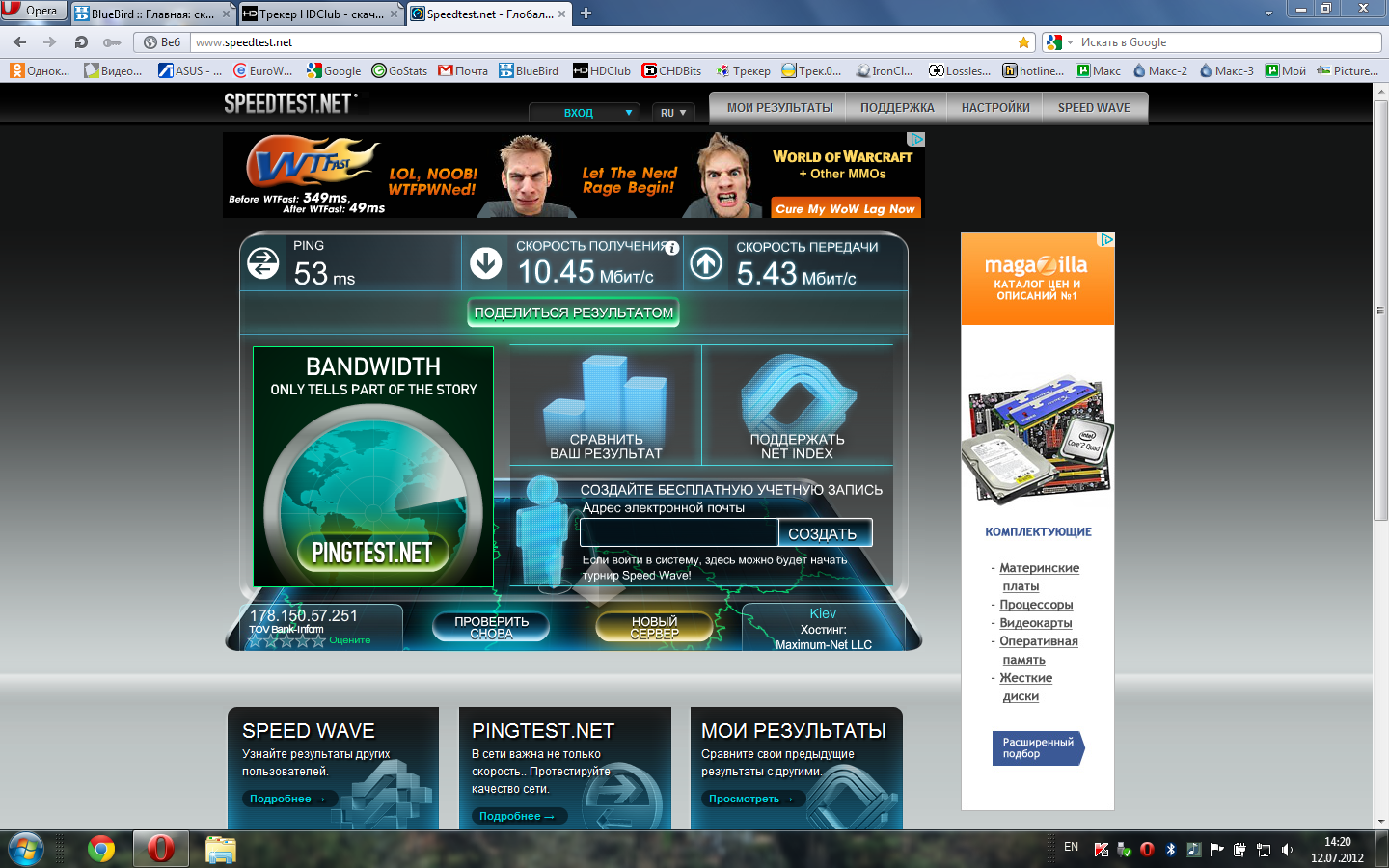Click НОВЫЙ СЕРВЕР button
This screenshot has width=1389, height=868.
point(654,627)
